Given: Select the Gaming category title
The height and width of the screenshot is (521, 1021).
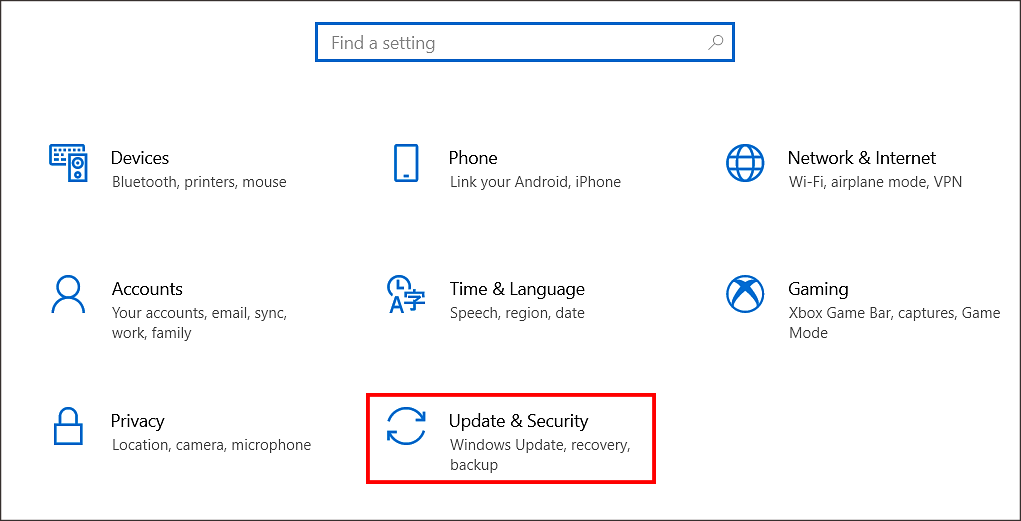Looking at the screenshot, I should point(818,289).
